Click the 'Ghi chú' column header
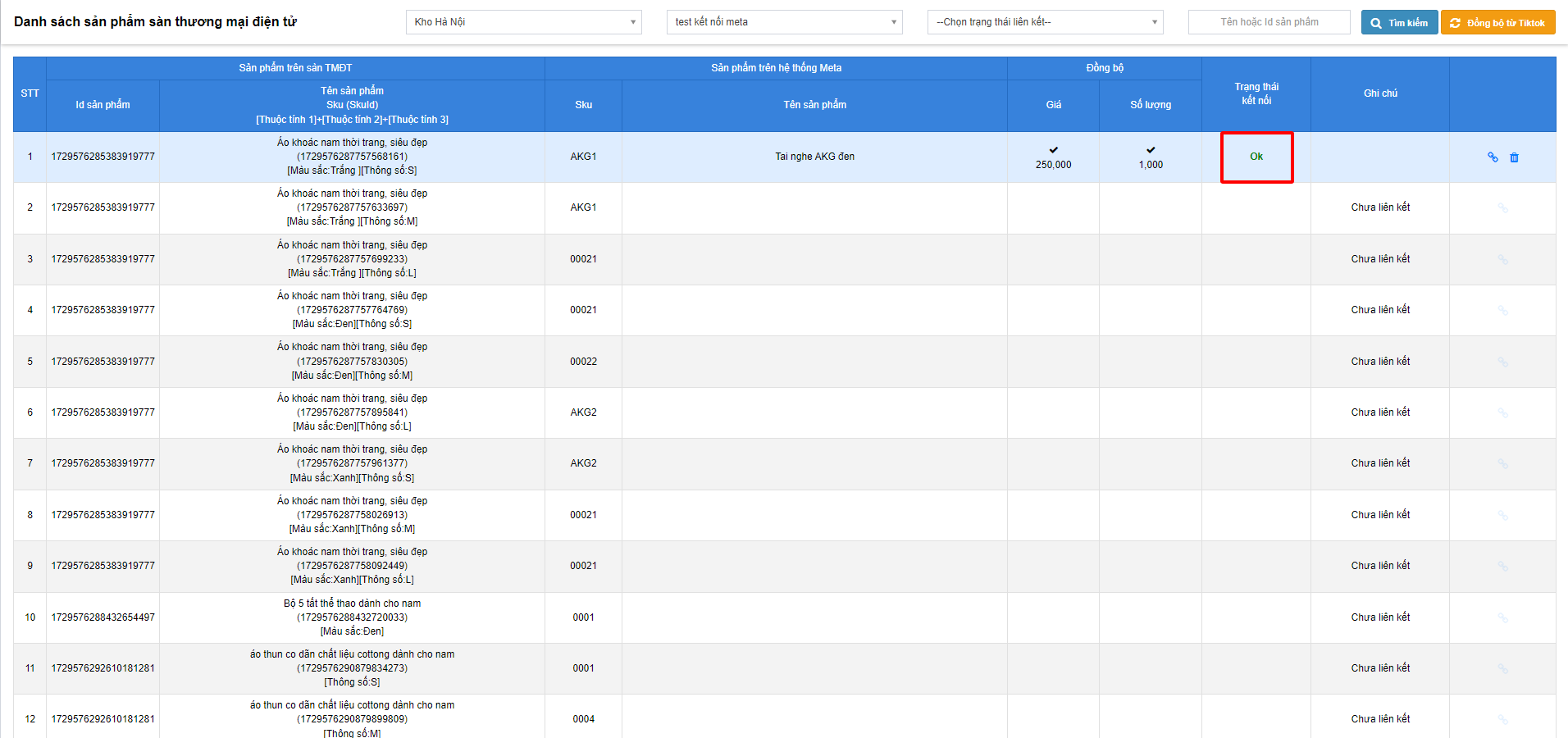The width and height of the screenshot is (1568, 738). tap(1379, 93)
